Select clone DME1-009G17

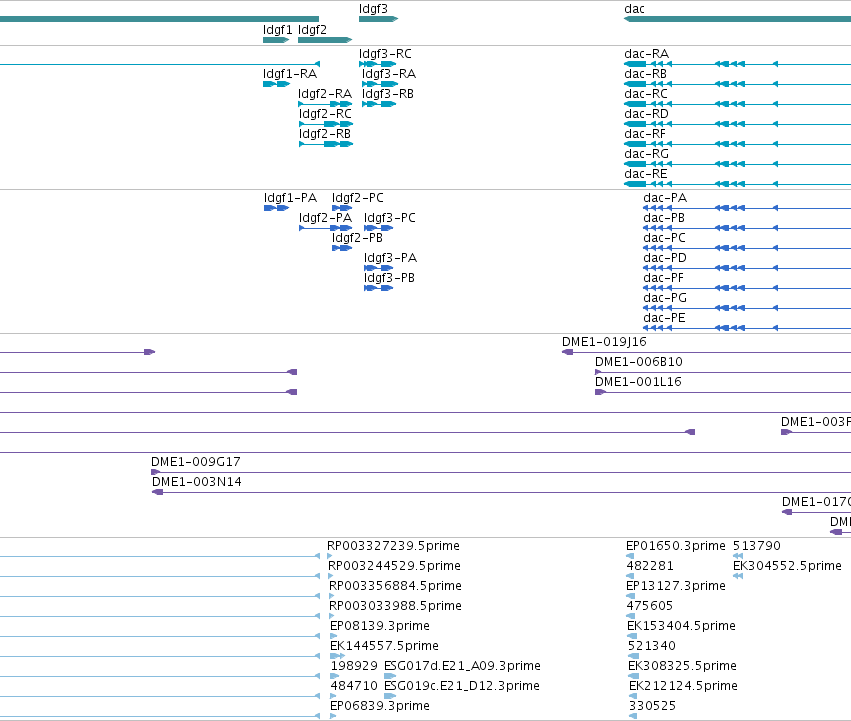point(501,472)
